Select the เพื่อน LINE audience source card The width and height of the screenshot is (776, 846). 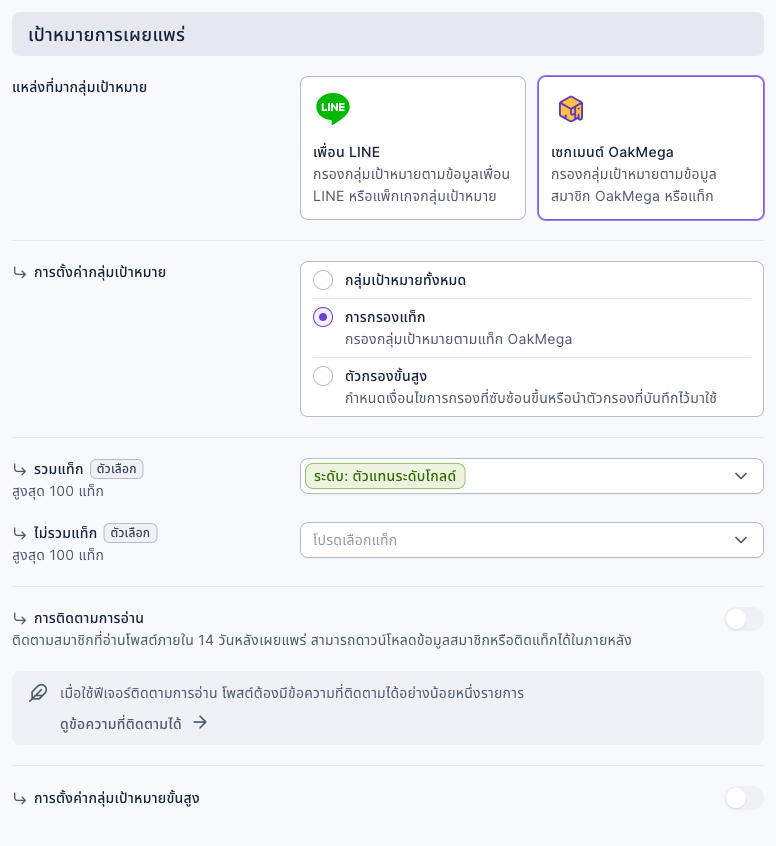click(x=413, y=148)
